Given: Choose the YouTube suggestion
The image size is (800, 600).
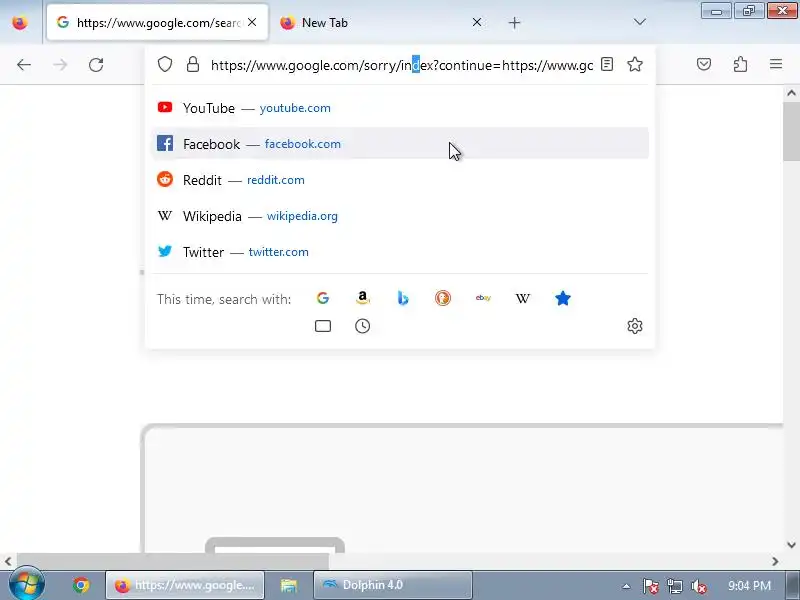Looking at the screenshot, I should 400,108.
